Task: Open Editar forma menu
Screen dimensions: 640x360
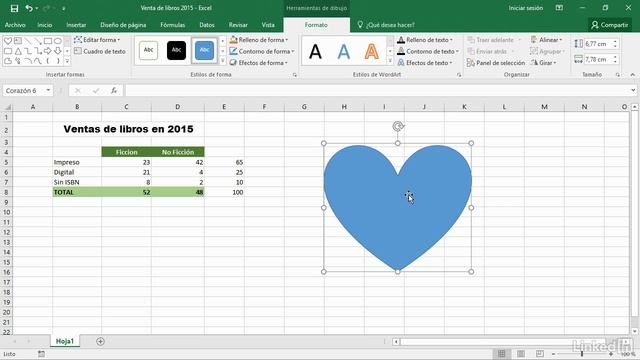Action: (x=97, y=40)
